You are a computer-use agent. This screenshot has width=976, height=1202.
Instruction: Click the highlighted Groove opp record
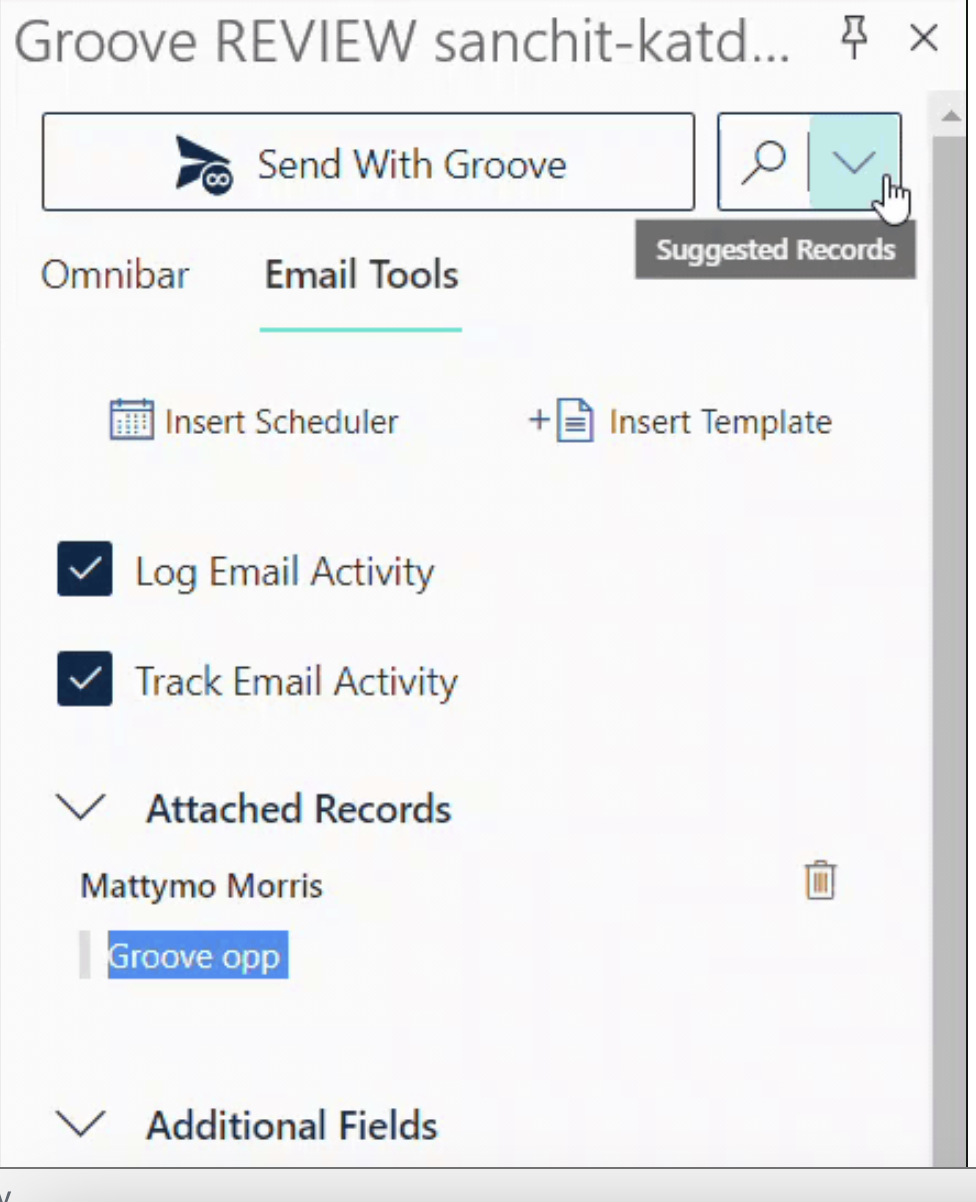tap(197, 956)
